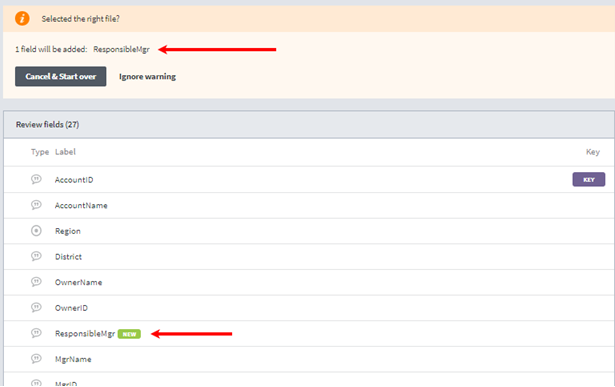Viewport: 615px width, 387px height.
Task: Click ResponsibleMgr in the warning message
Action: click(122, 49)
